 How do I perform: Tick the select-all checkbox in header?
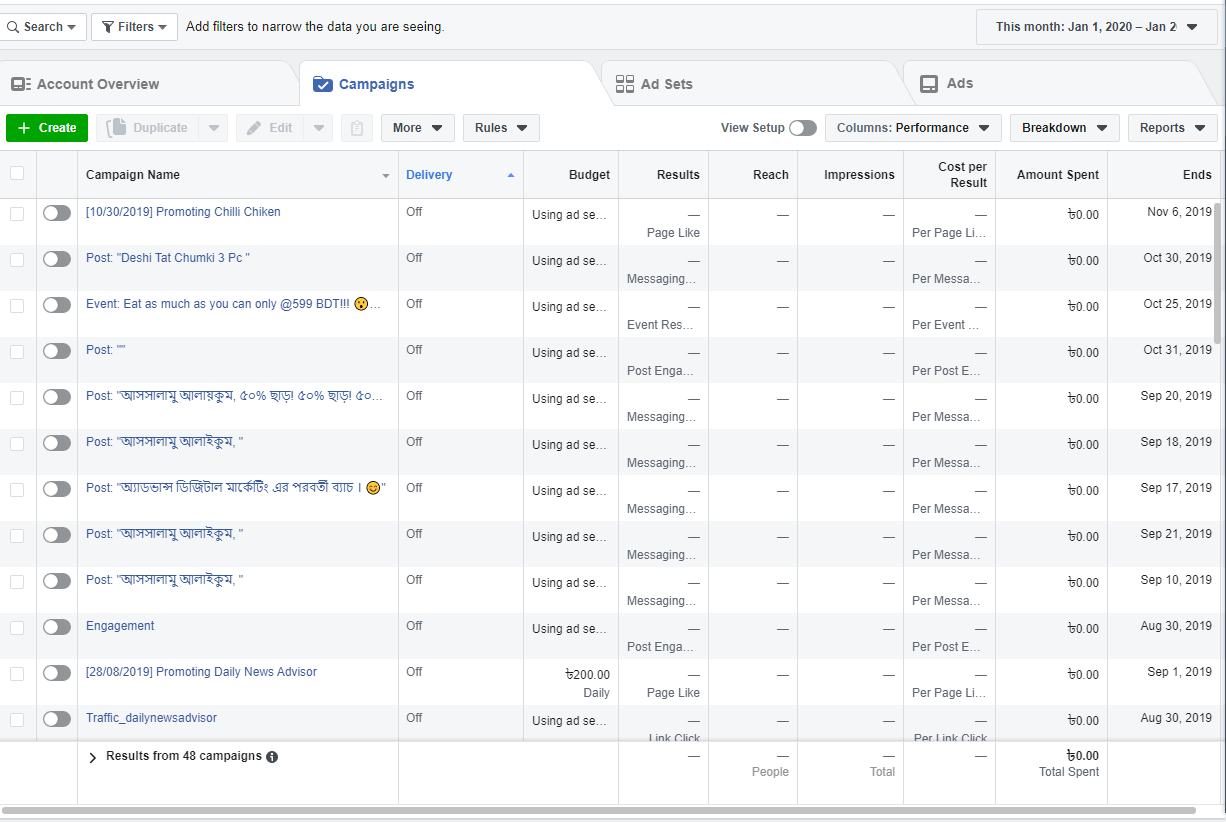pyautogui.click(x=17, y=173)
